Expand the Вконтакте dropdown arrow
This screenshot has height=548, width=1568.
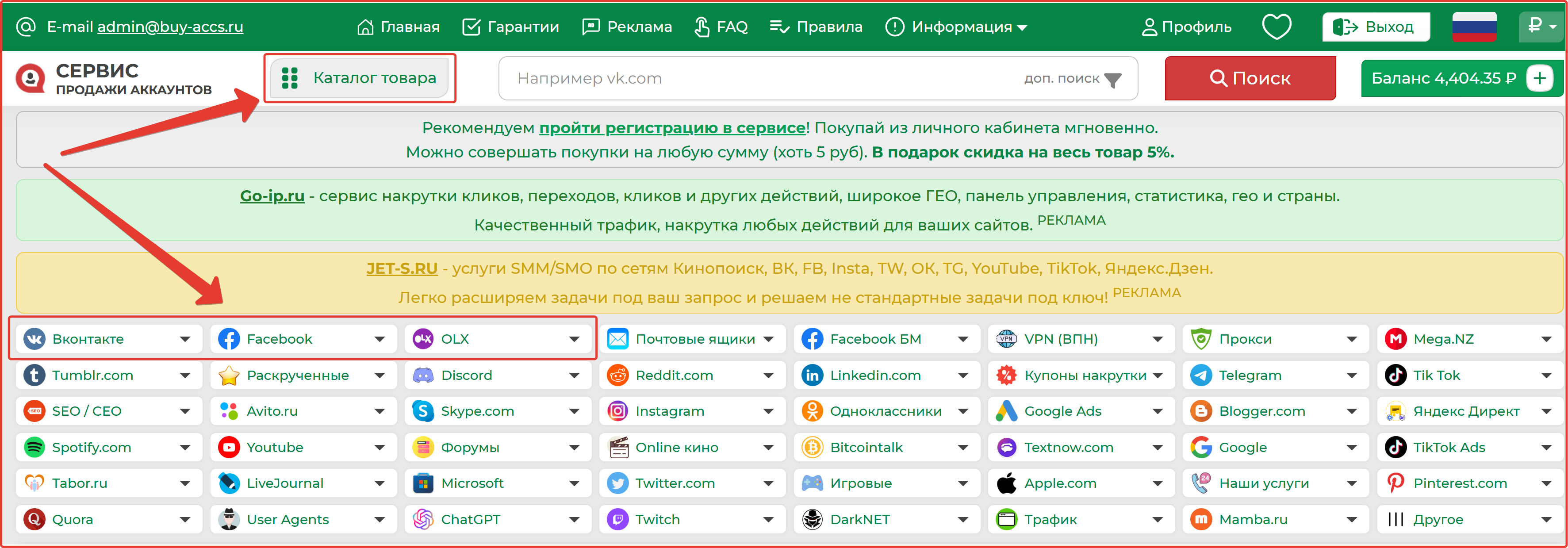(x=185, y=339)
